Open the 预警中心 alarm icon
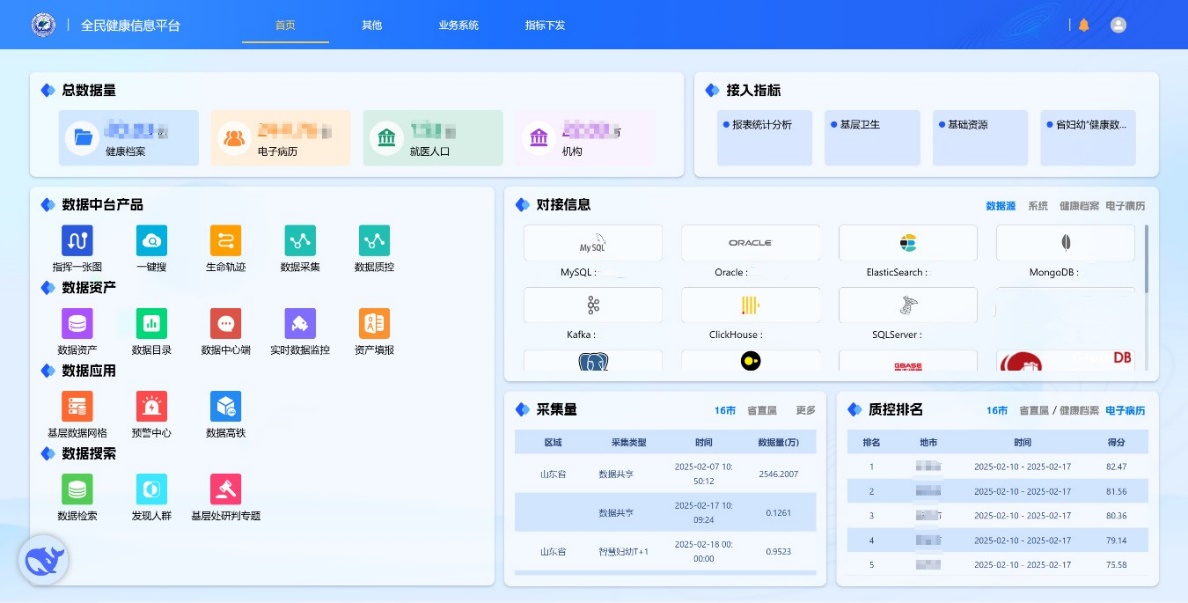 point(151,407)
